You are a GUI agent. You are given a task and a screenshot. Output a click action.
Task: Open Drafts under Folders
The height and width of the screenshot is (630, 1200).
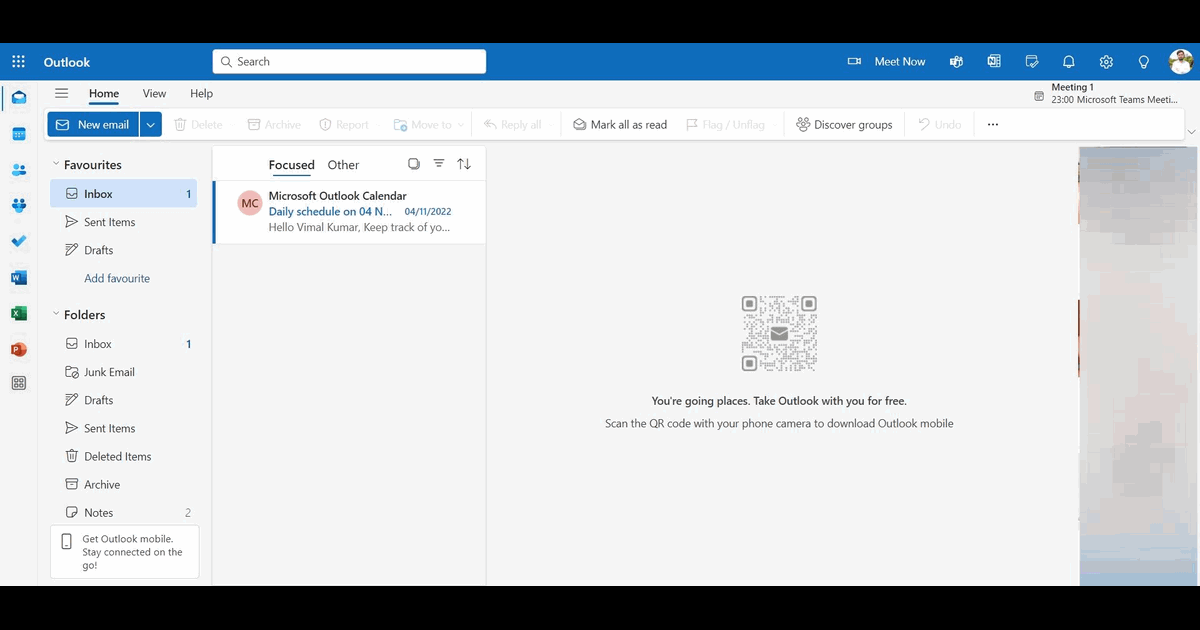tap(123, 400)
